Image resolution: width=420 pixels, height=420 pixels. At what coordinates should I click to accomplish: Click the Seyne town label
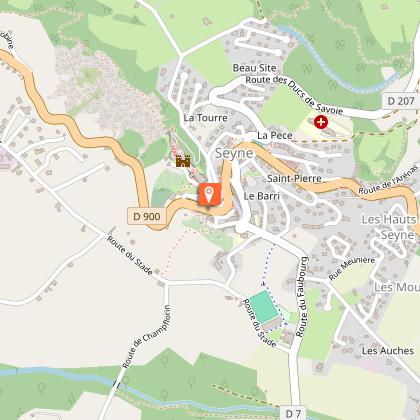click(234, 153)
